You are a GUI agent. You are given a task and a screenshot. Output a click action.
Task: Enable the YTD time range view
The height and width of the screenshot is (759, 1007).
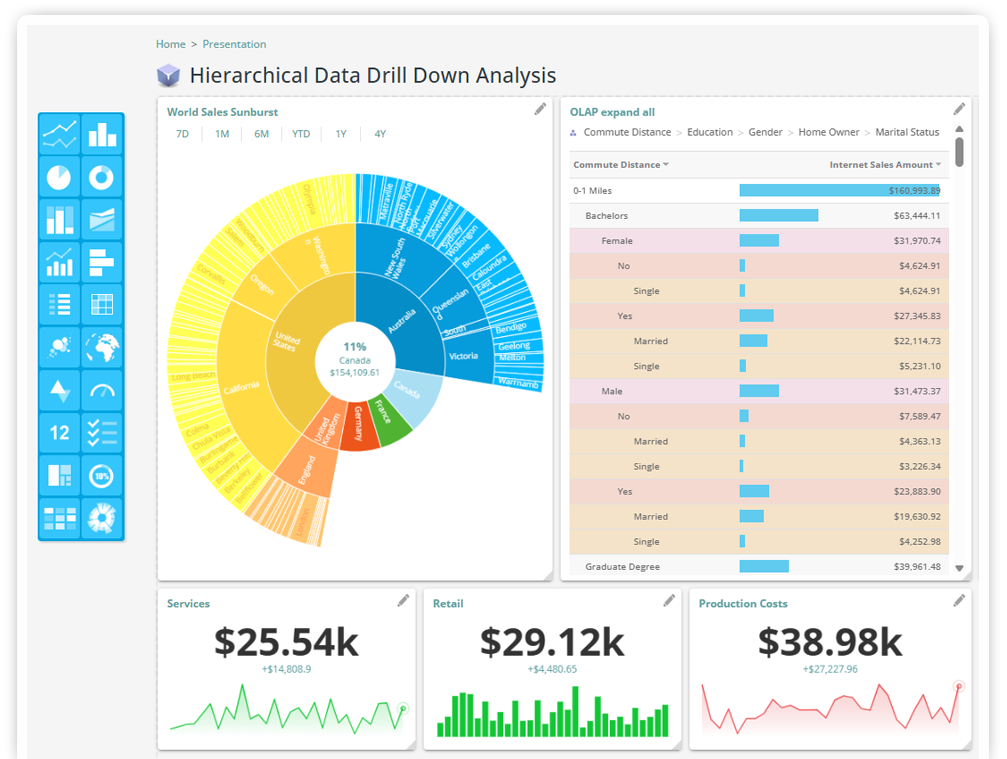click(300, 133)
